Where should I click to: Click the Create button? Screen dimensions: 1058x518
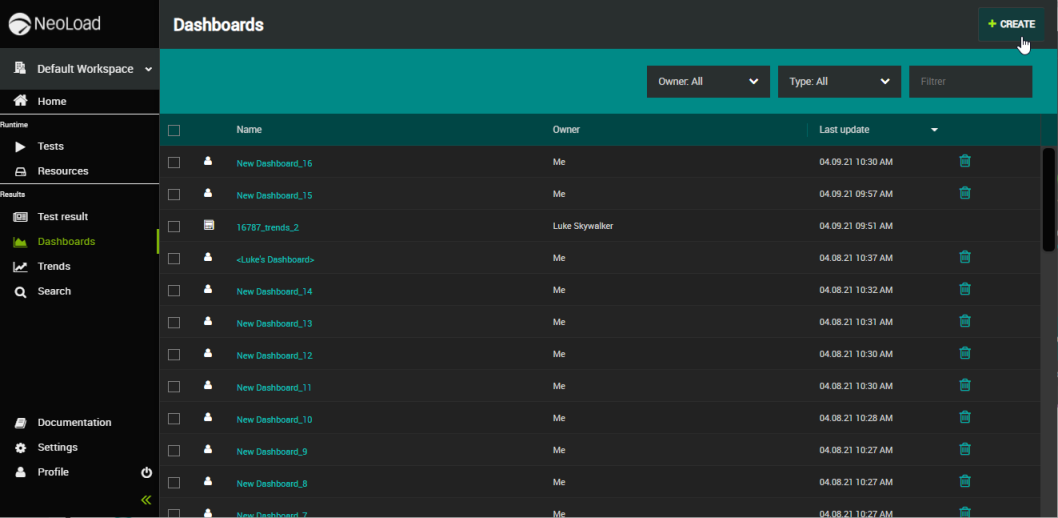tap(1011, 24)
